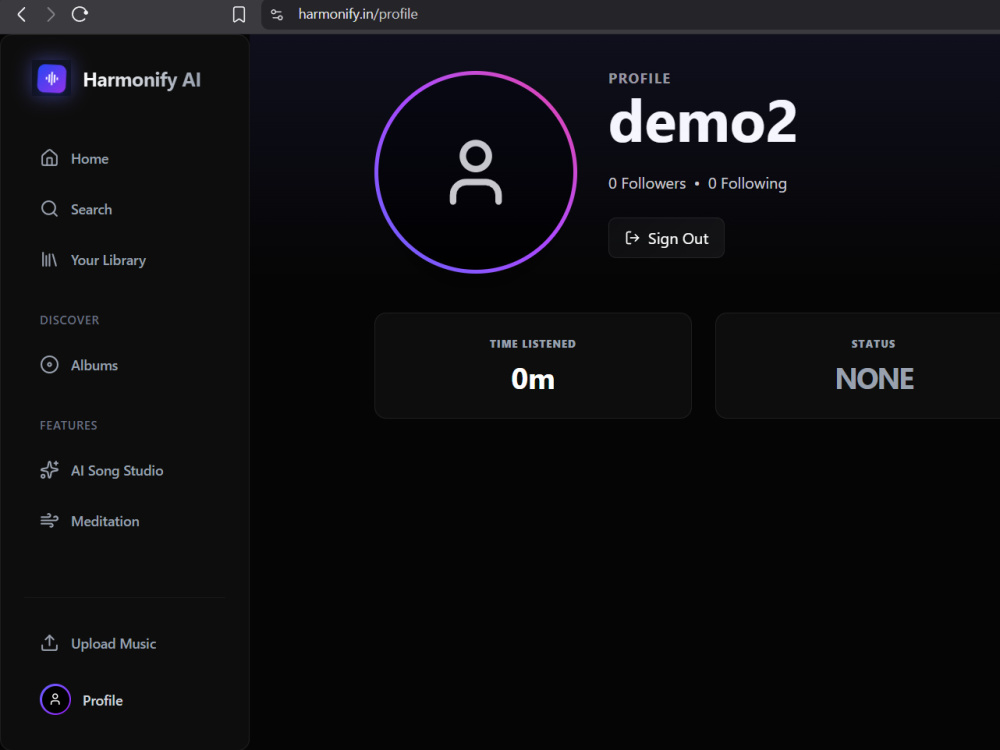Click the FEATURES section label

pos(68,425)
